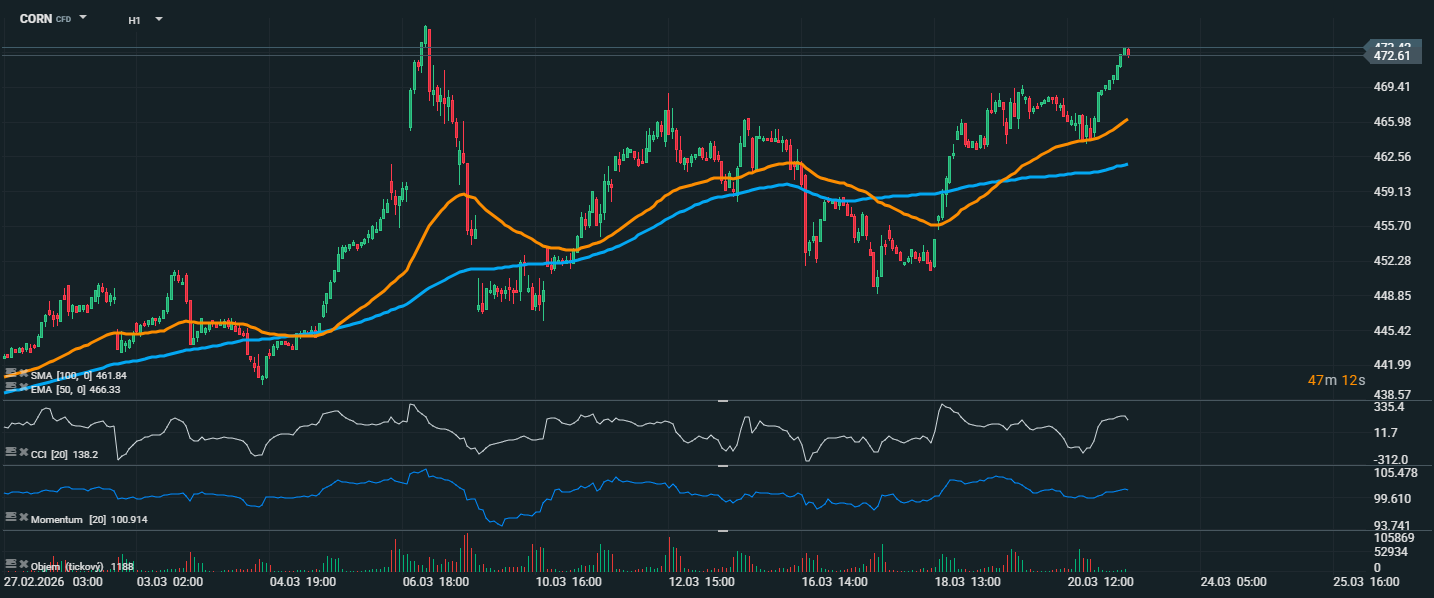Open settings icon for SMA indicator

[x=10, y=374]
